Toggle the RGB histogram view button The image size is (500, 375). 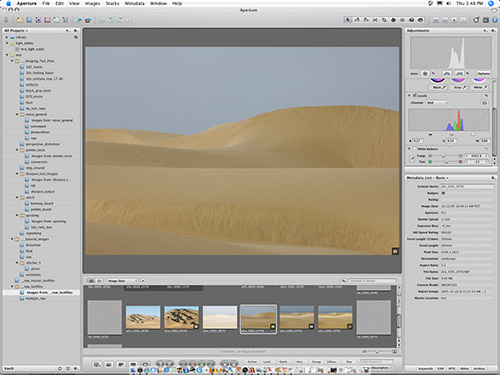459,73
